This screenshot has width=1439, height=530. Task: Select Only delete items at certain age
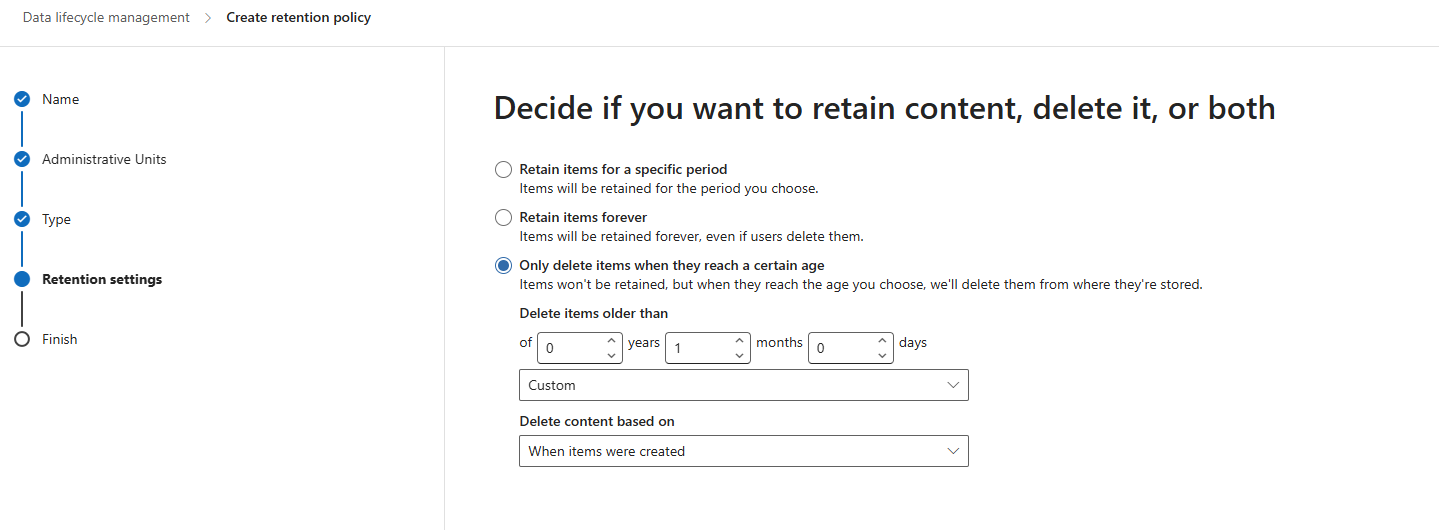(504, 265)
